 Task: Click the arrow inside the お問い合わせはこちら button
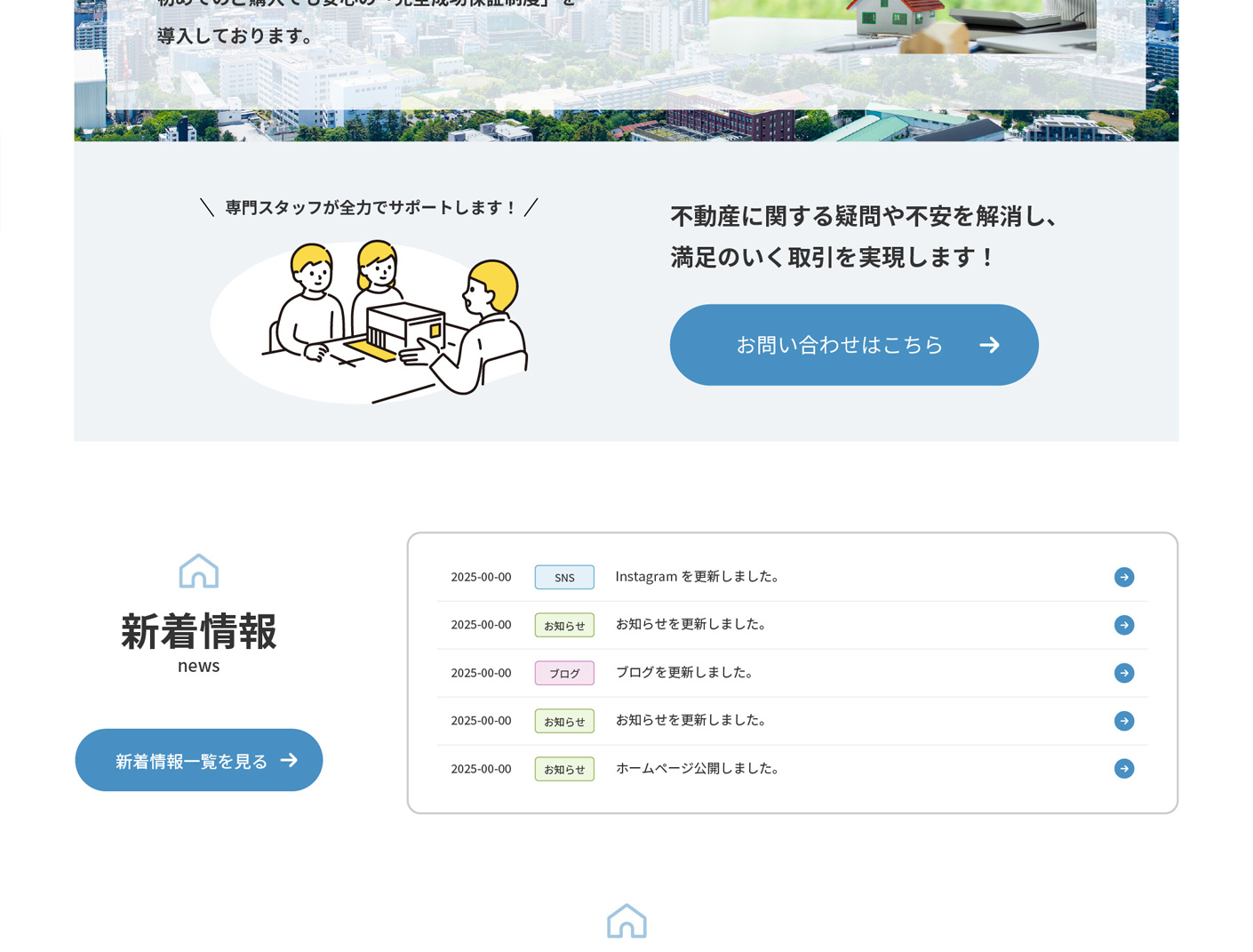point(989,345)
